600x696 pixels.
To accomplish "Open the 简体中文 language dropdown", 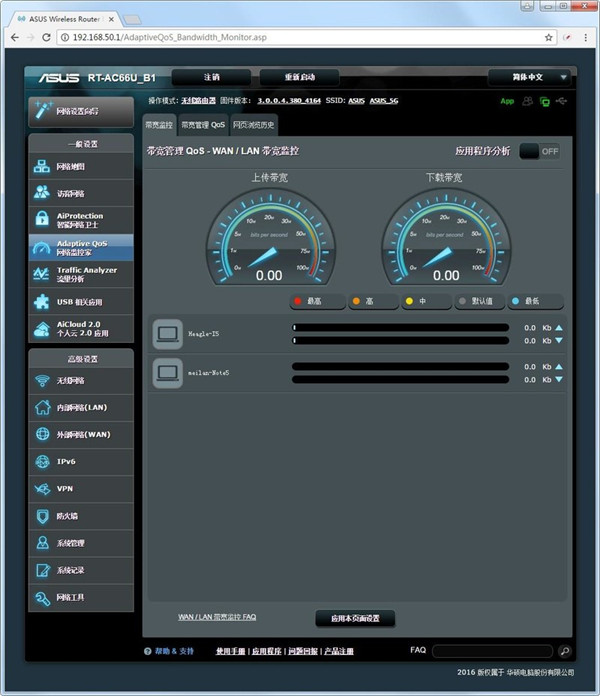I will [530, 77].
